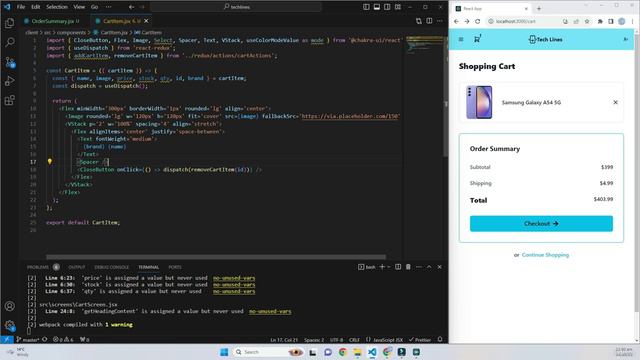
Task: Toggle the bottom panel layout
Action: tap(377, 7)
